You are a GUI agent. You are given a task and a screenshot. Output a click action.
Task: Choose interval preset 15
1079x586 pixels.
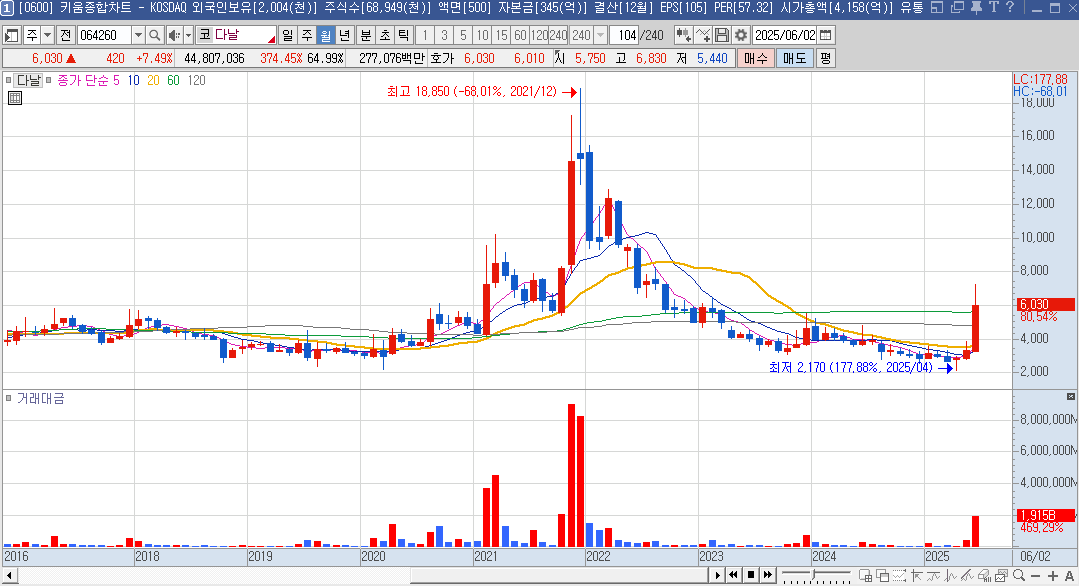click(x=502, y=35)
